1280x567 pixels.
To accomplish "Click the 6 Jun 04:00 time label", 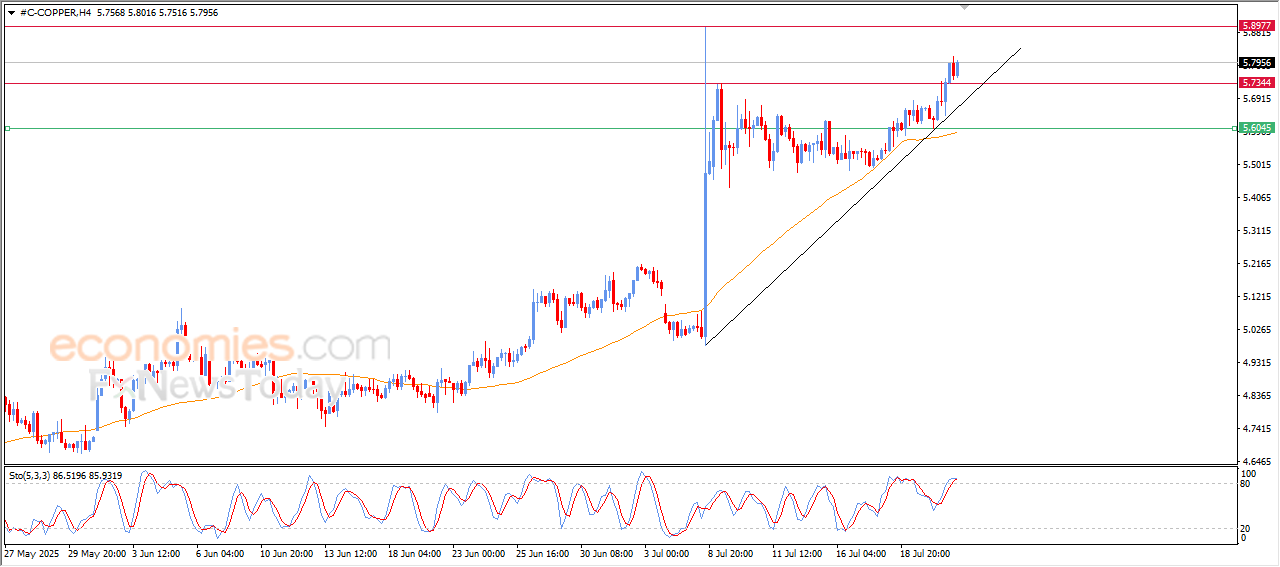I will click(222, 552).
